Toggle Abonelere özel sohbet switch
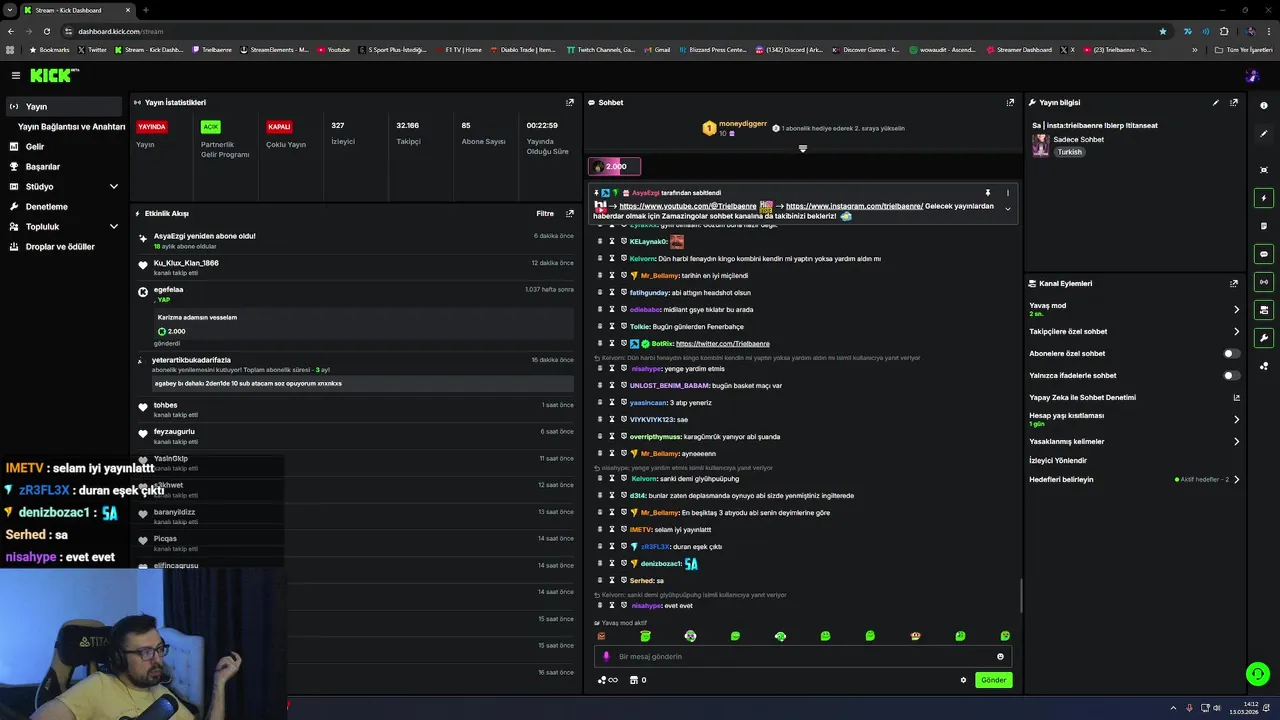Screen dimensions: 1280x720 pyautogui.click(x=1232, y=353)
